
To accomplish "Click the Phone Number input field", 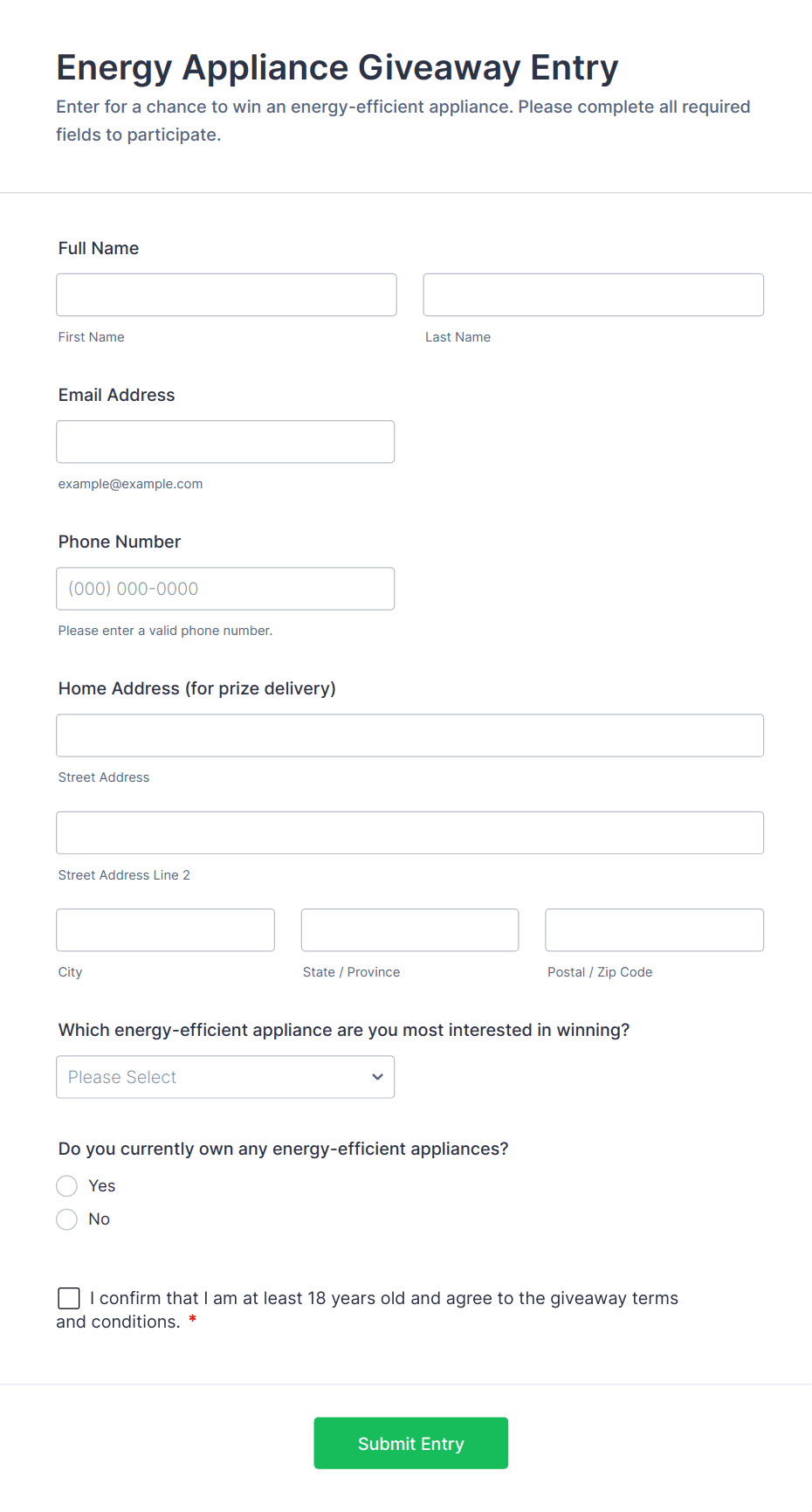I will pyautogui.click(x=225, y=589).
